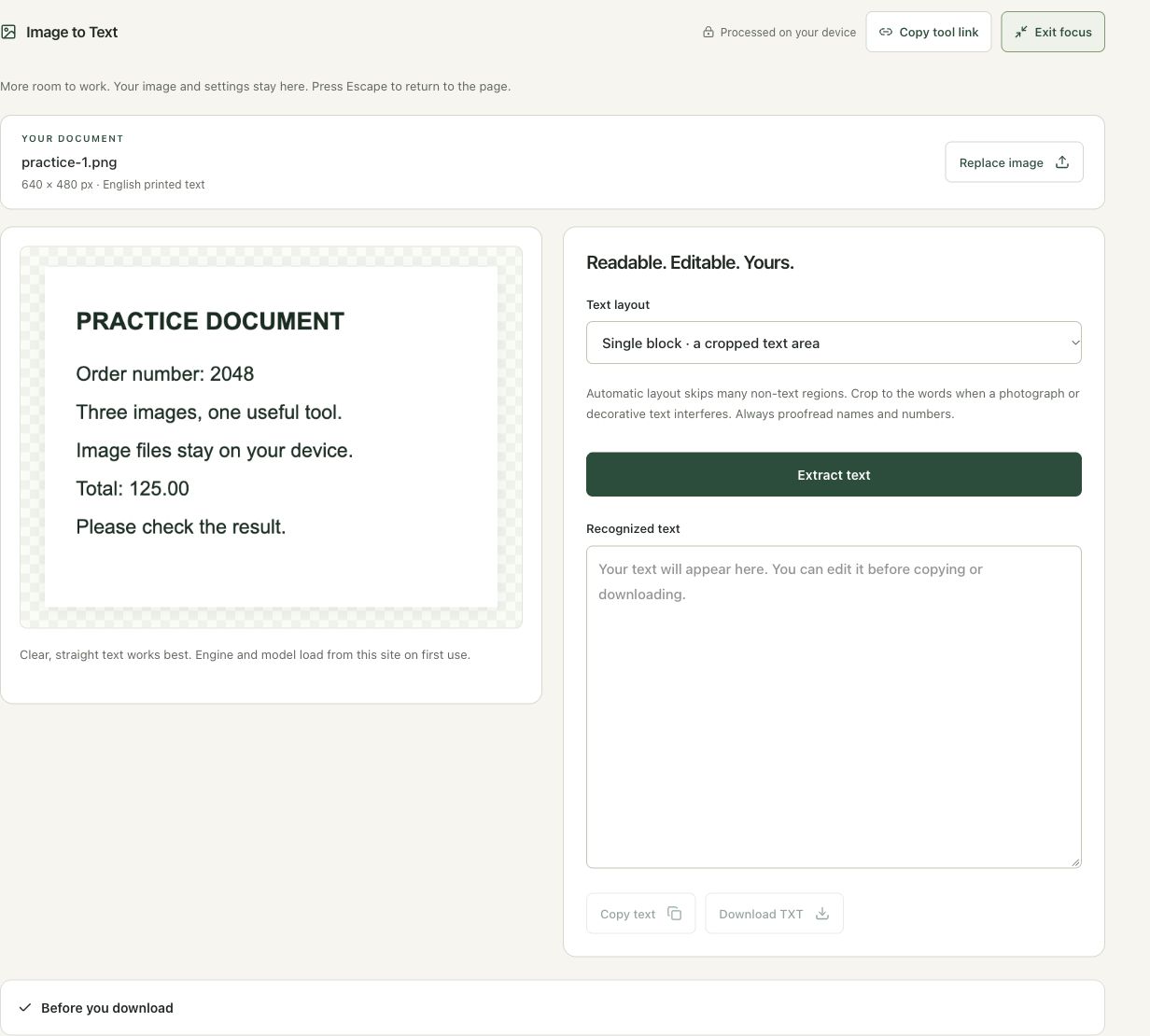This screenshot has height=1036, width=1150.
Task: Click the Image to Text title
Action: tap(72, 32)
